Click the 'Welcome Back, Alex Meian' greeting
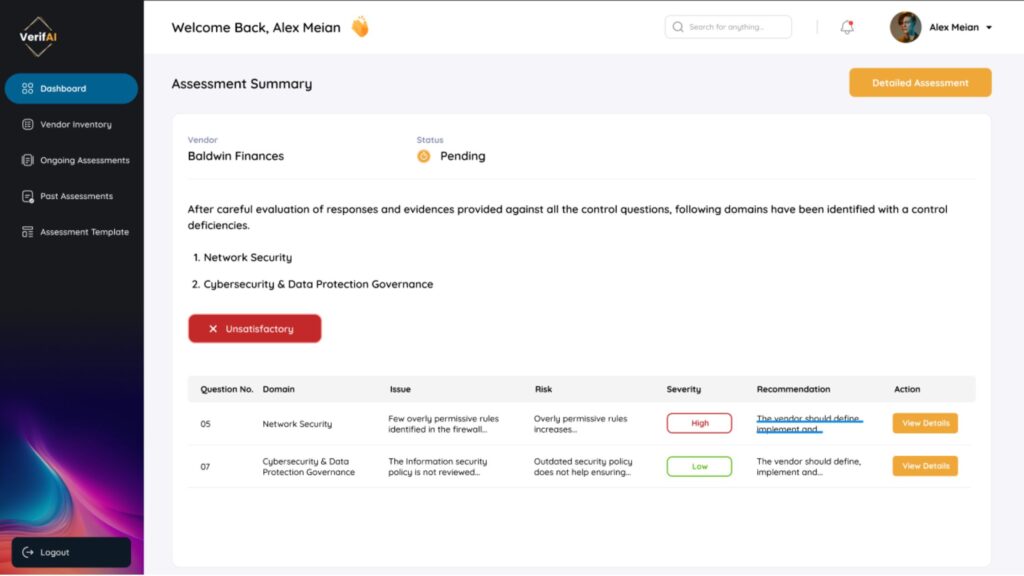Image resolution: width=1024 pixels, height=576 pixels. click(x=256, y=27)
